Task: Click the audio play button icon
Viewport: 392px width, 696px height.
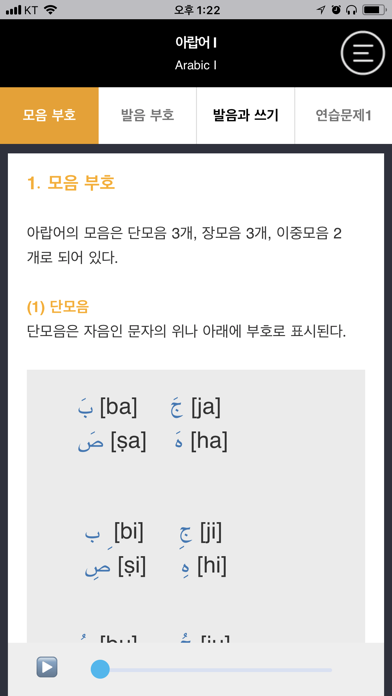Action: pos(47,667)
